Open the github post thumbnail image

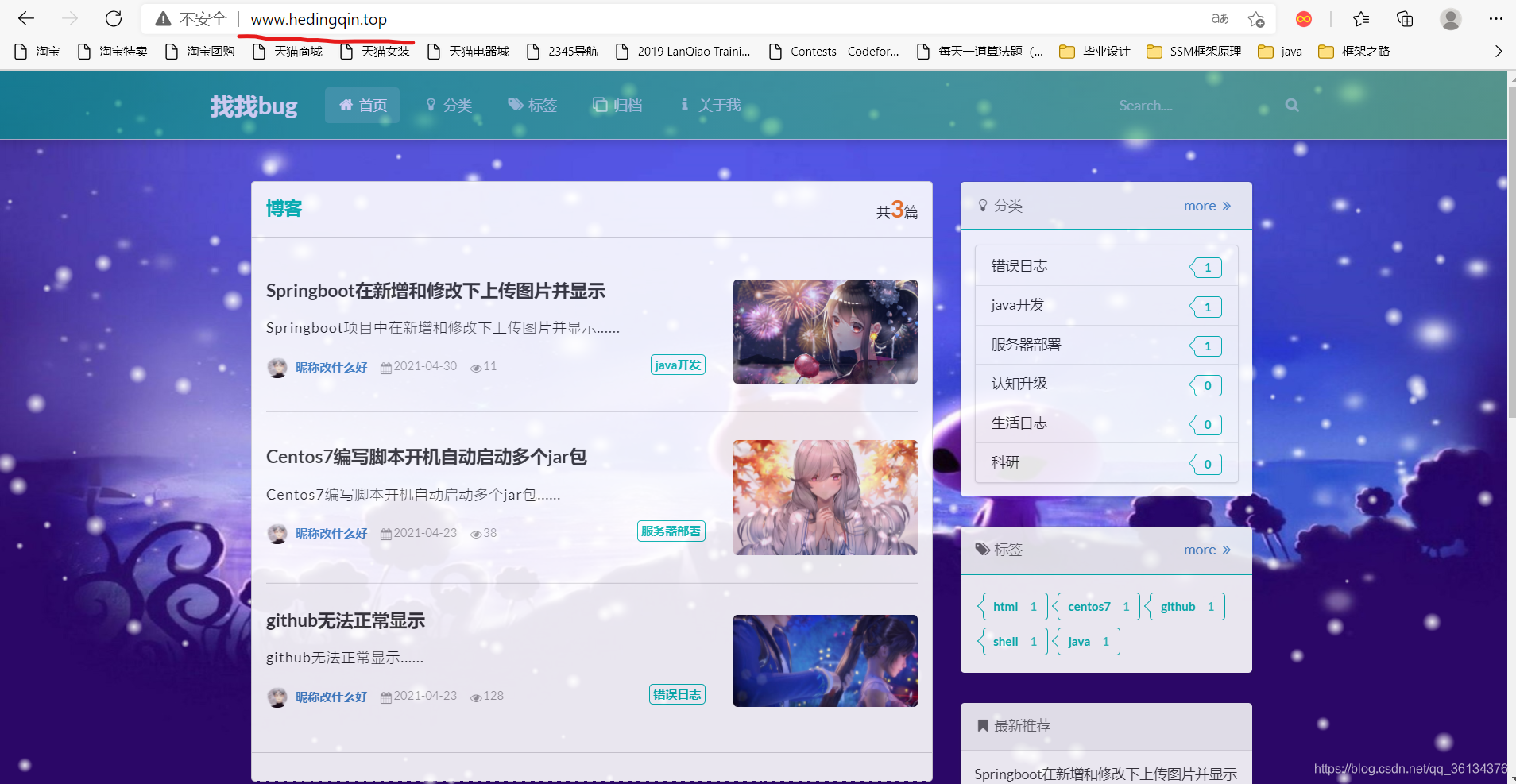[x=825, y=661]
